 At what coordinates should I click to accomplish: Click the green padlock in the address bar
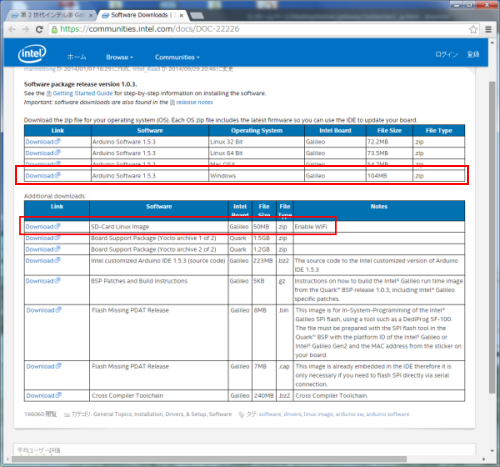tap(54, 29)
